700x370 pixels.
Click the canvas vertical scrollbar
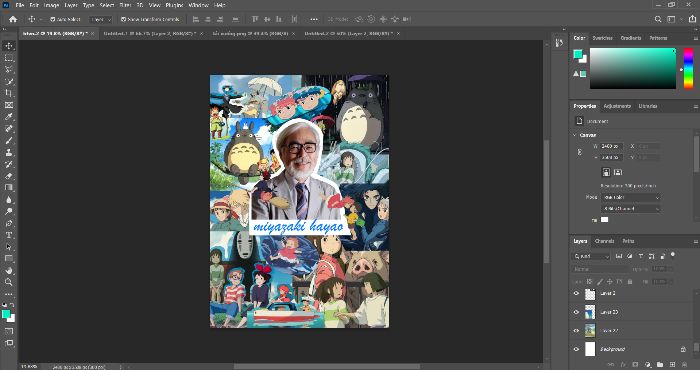[x=546, y=201]
